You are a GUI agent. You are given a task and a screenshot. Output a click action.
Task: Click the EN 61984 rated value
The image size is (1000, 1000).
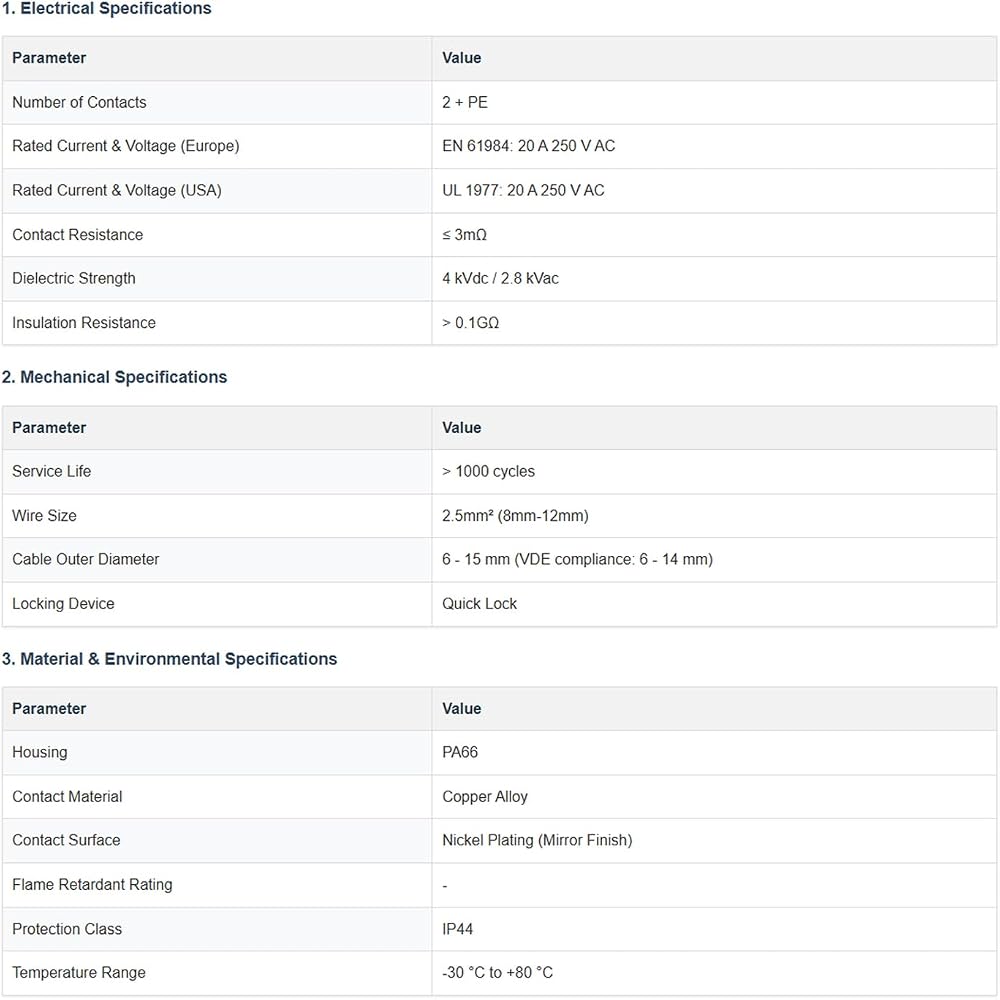coord(529,146)
